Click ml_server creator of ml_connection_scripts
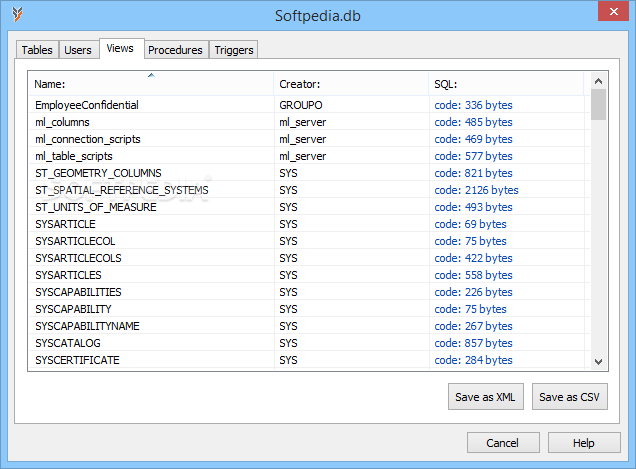The width and height of the screenshot is (636, 469). pyautogui.click(x=303, y=139)
